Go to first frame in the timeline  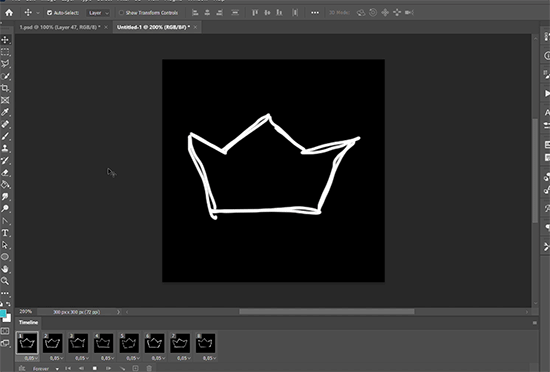(68, 368)
